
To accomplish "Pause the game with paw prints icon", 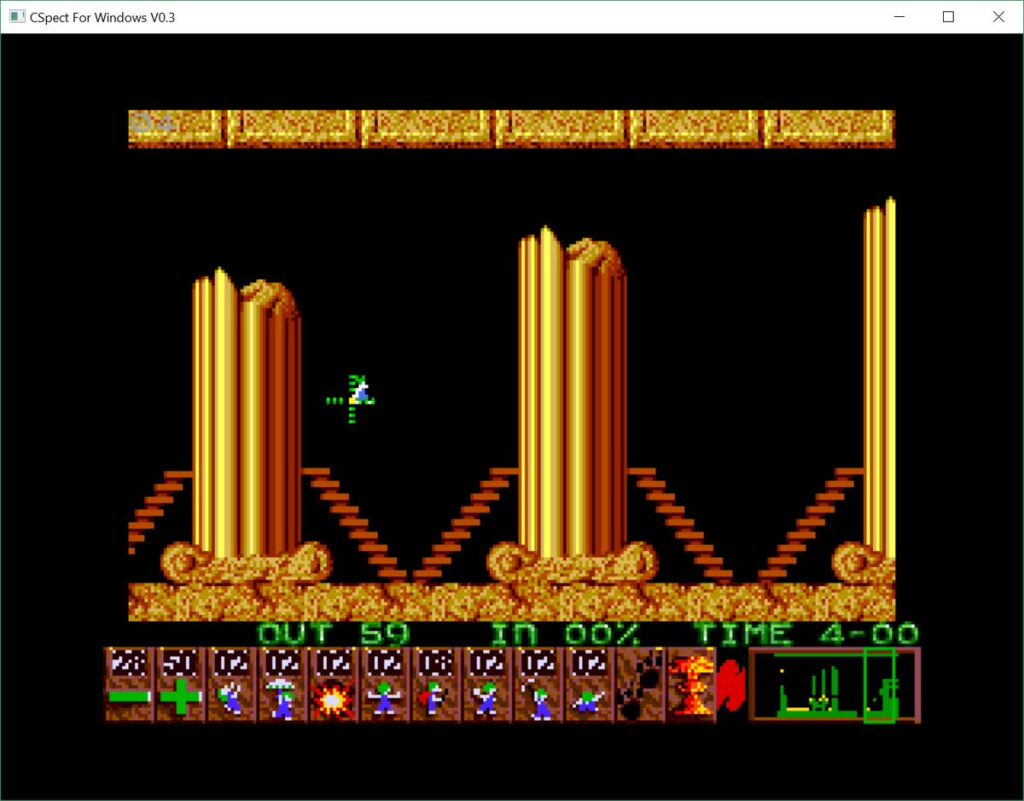I will click(x=639, y=685).
